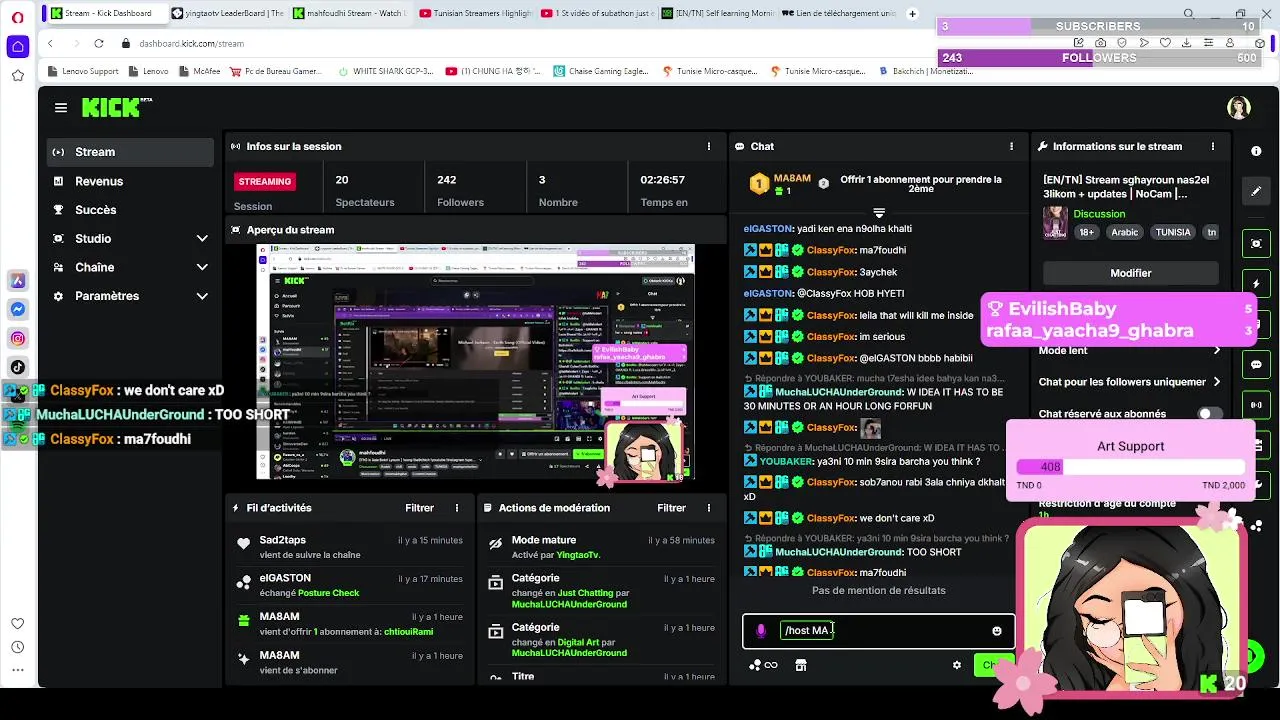Open a new browser tab
This screenshot has width=1280, height=720.
tap(912, 14)
